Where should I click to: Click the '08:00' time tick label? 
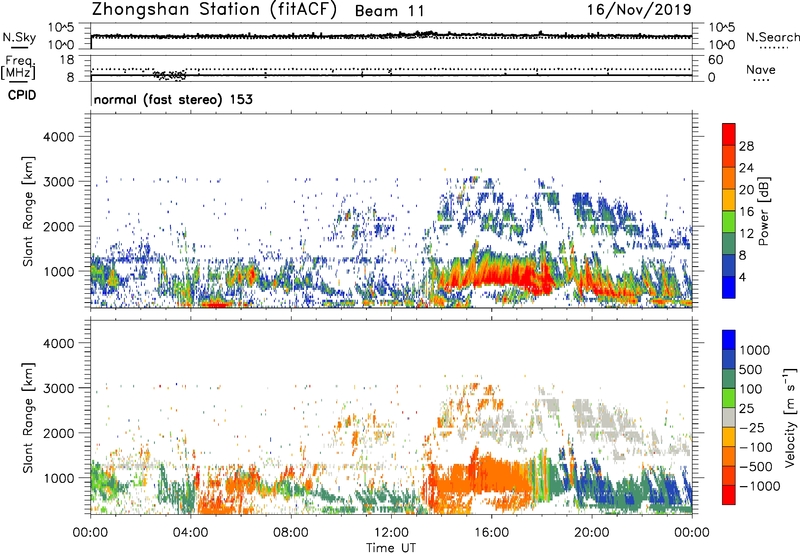click(x=291, y=533)
